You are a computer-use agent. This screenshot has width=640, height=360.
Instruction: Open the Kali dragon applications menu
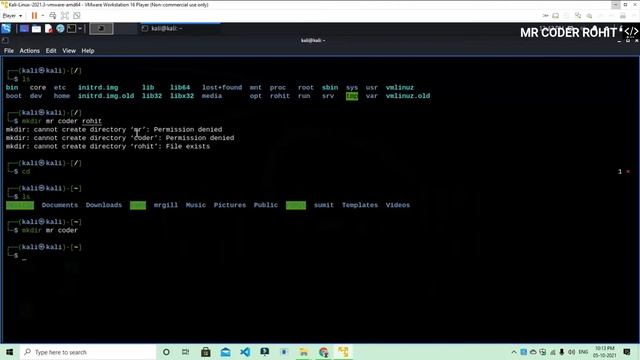(x=6, y=29)
